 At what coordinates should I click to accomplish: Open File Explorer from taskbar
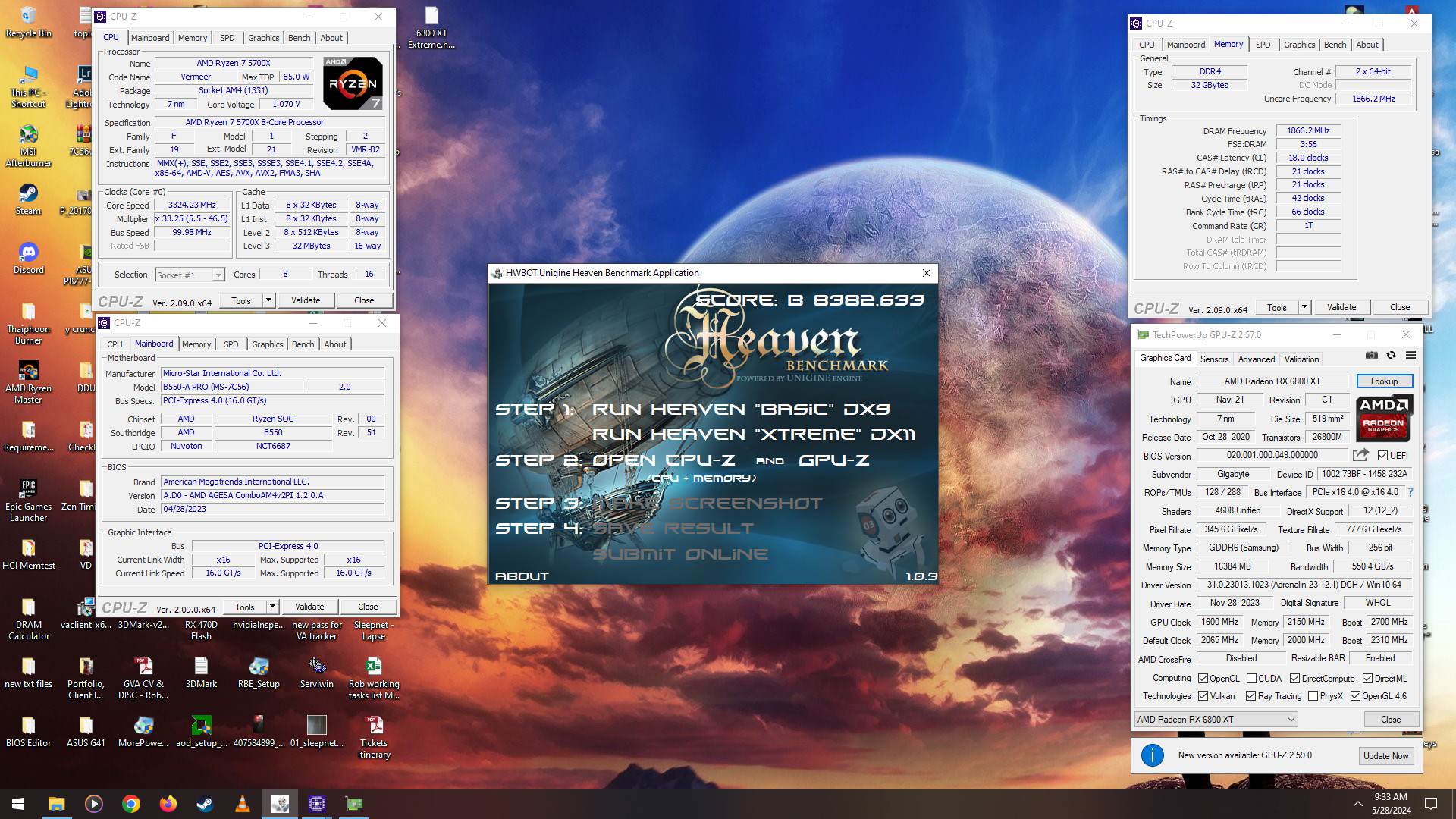pos(56,804)
